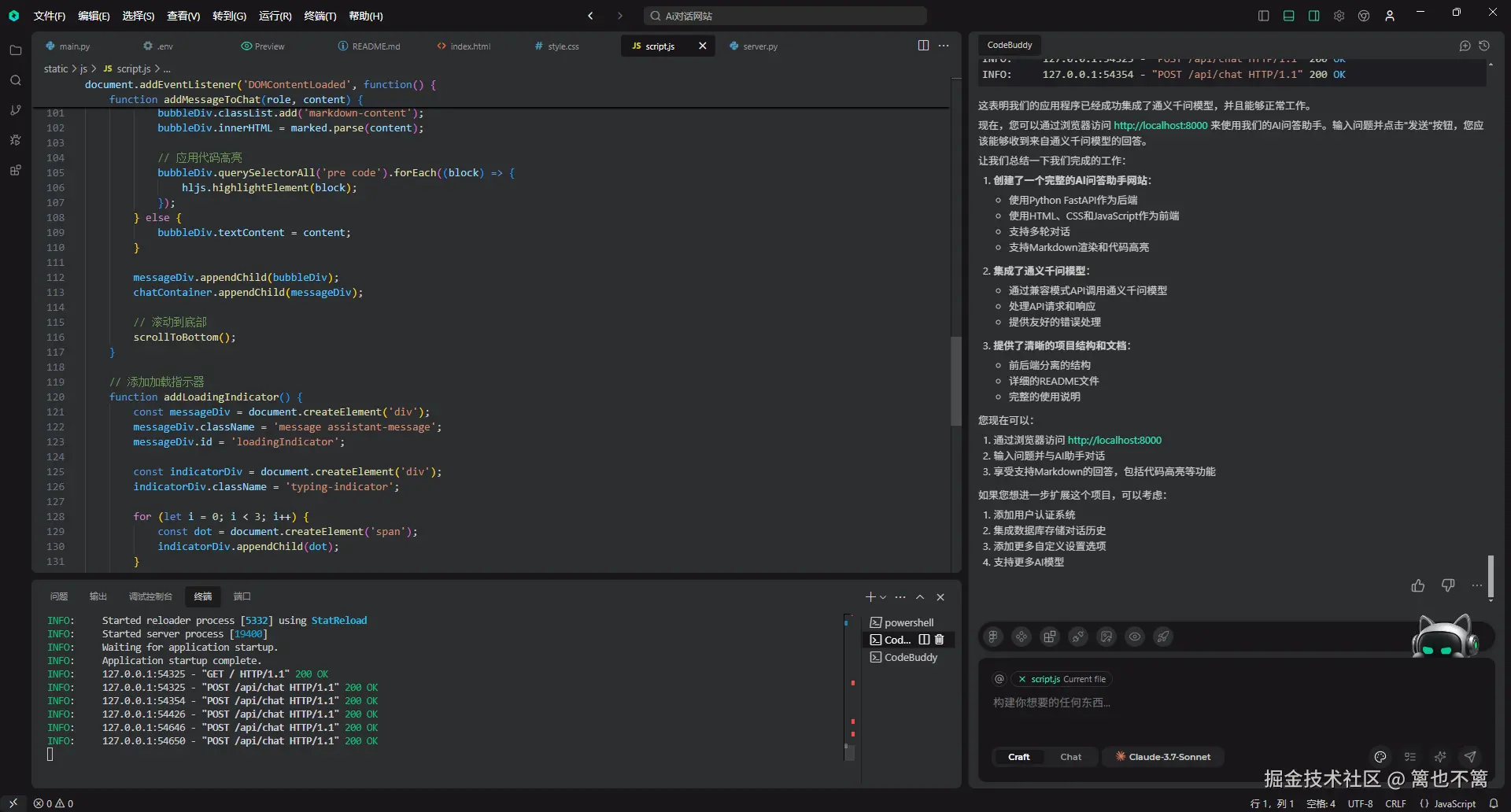Viewport: 1511px width, 812px height.
Task: Switch to the main.py editor tab
Action: 75,46
